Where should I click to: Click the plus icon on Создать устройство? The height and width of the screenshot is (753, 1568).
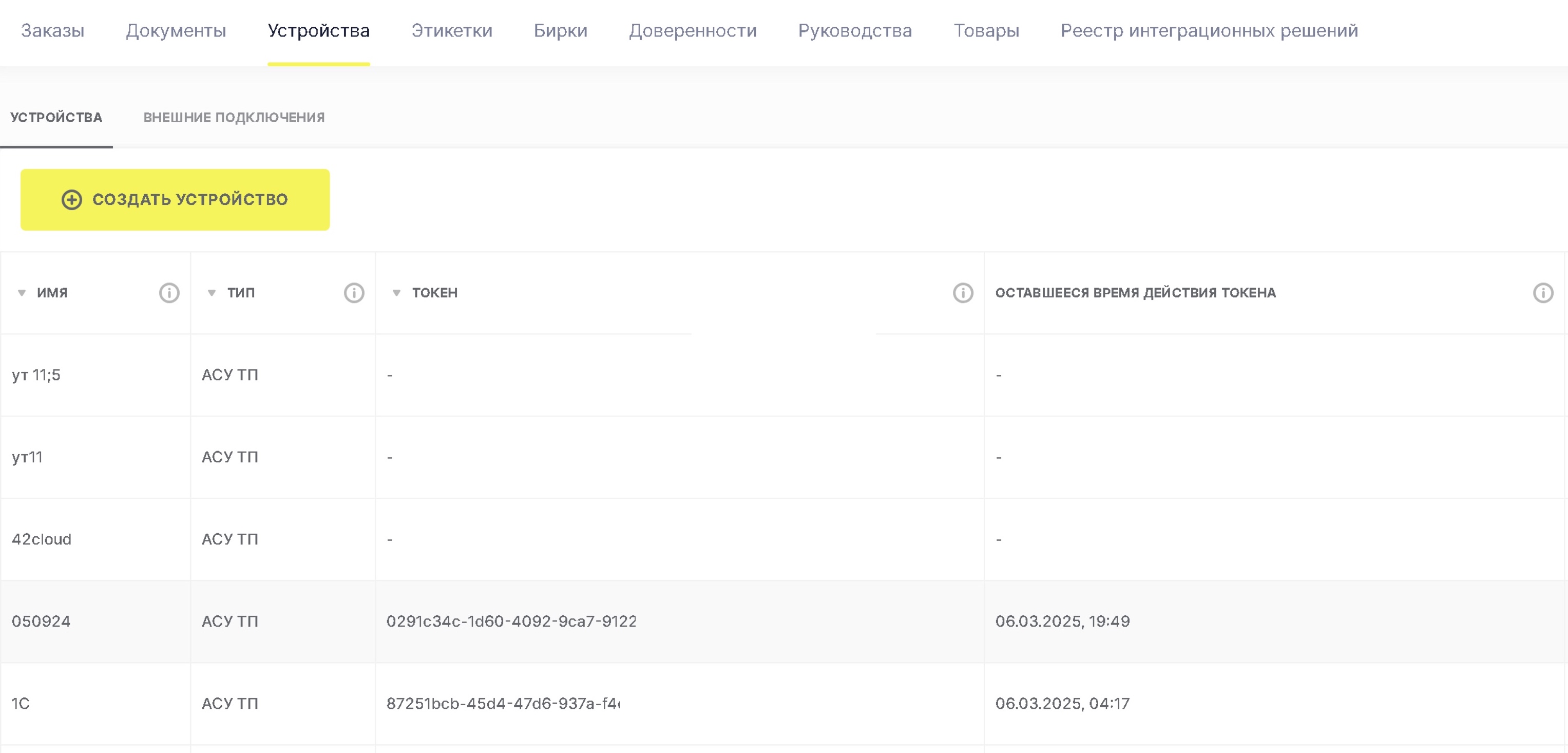tap(72, 200)
